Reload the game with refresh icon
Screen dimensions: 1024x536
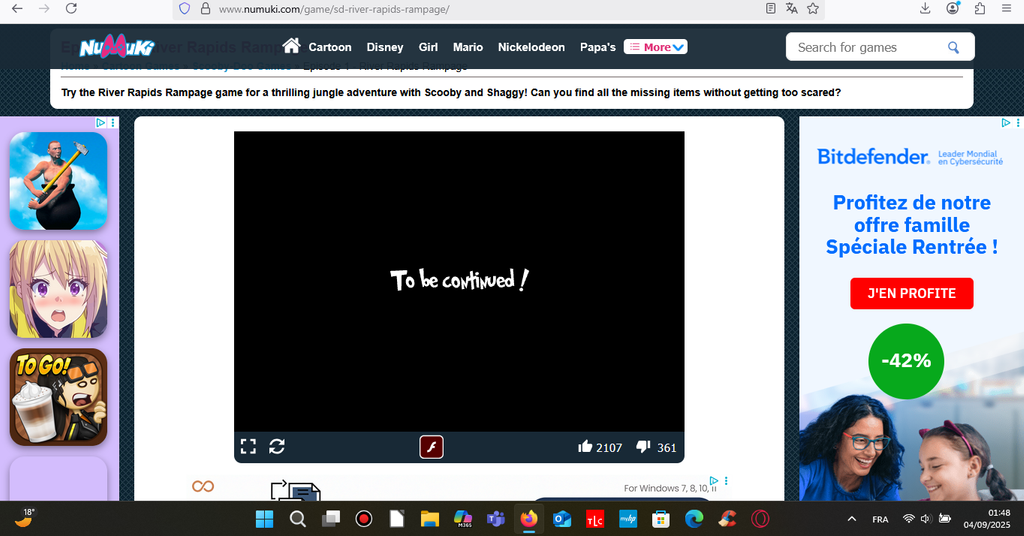(277, 446)
